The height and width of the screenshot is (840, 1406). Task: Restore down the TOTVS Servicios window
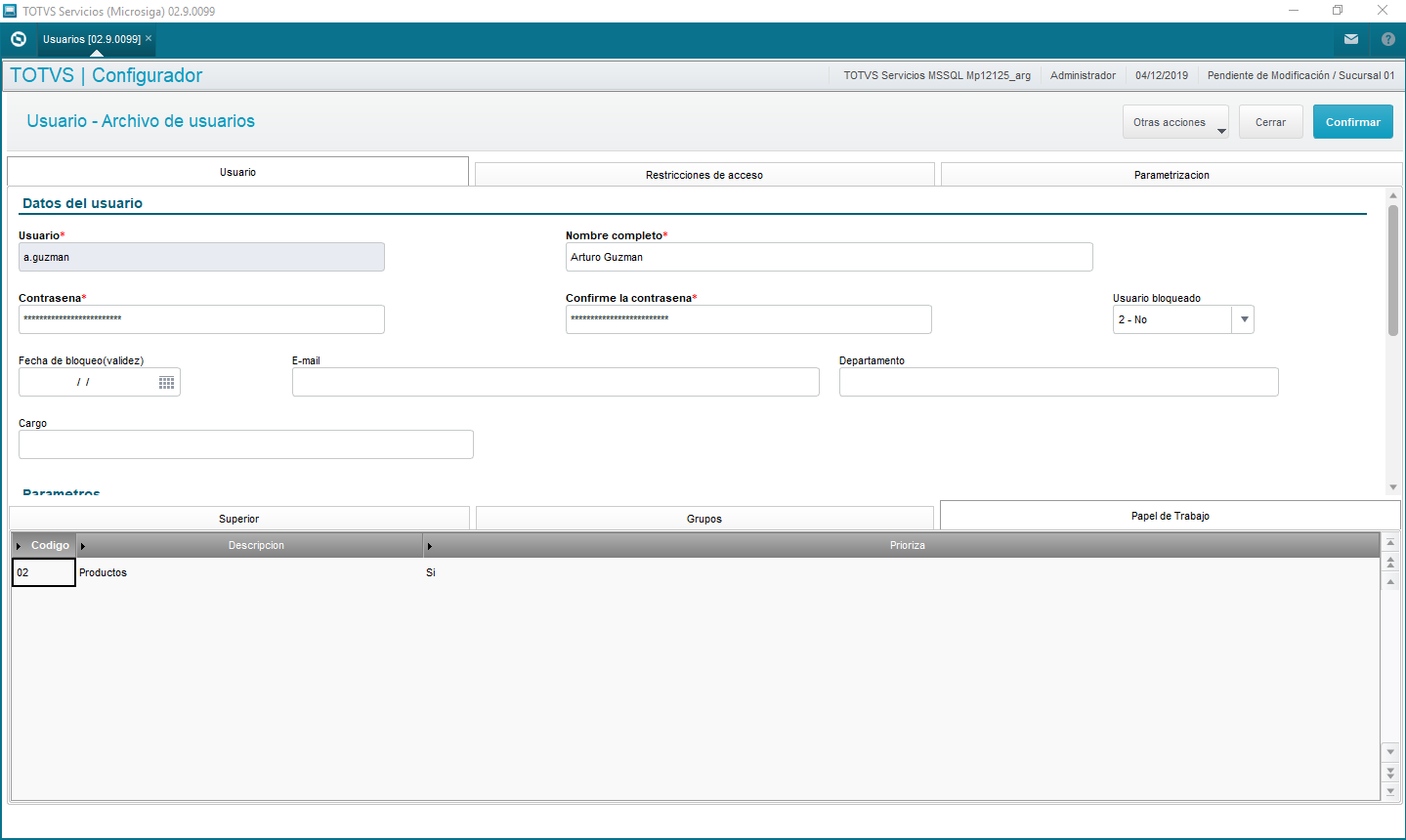pos(1338,11)
